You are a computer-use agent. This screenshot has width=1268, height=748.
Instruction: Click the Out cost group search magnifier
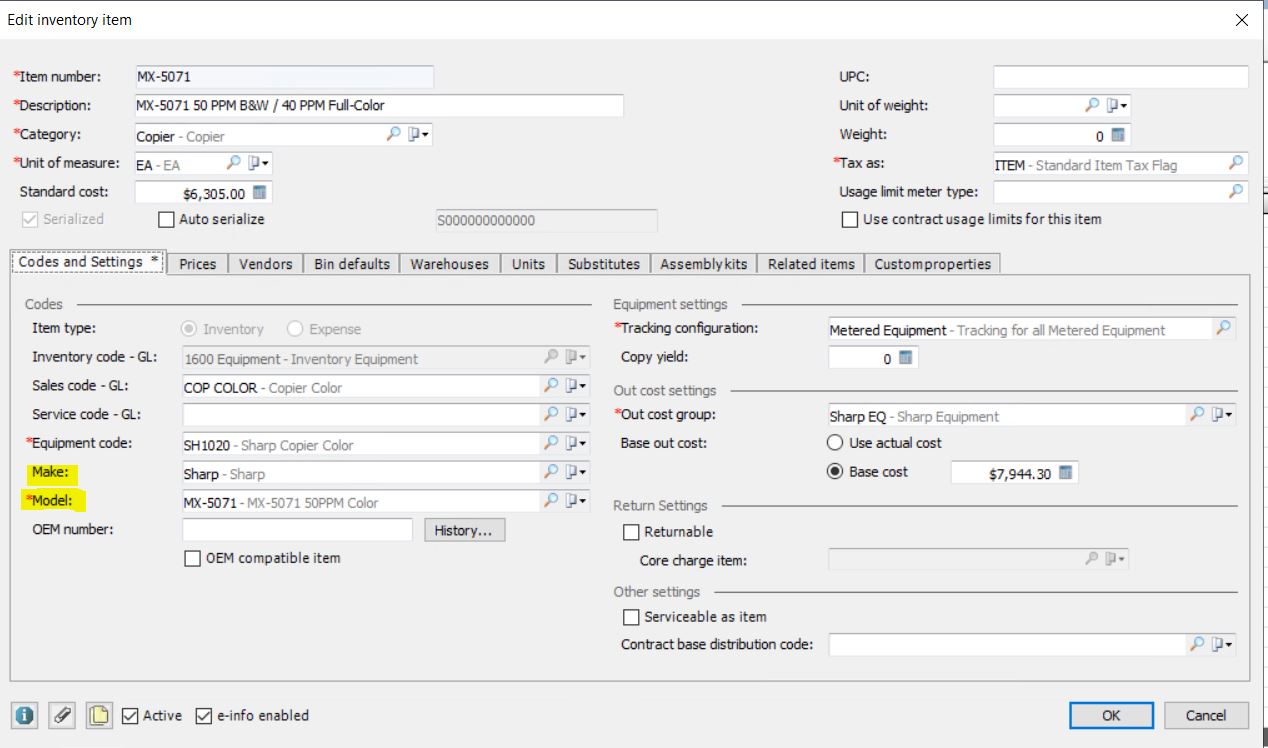point(1197,414)
